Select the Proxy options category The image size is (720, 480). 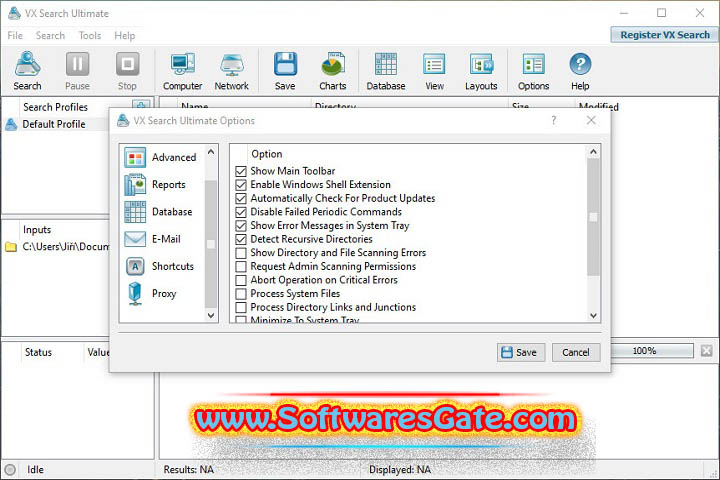(151, 294)
